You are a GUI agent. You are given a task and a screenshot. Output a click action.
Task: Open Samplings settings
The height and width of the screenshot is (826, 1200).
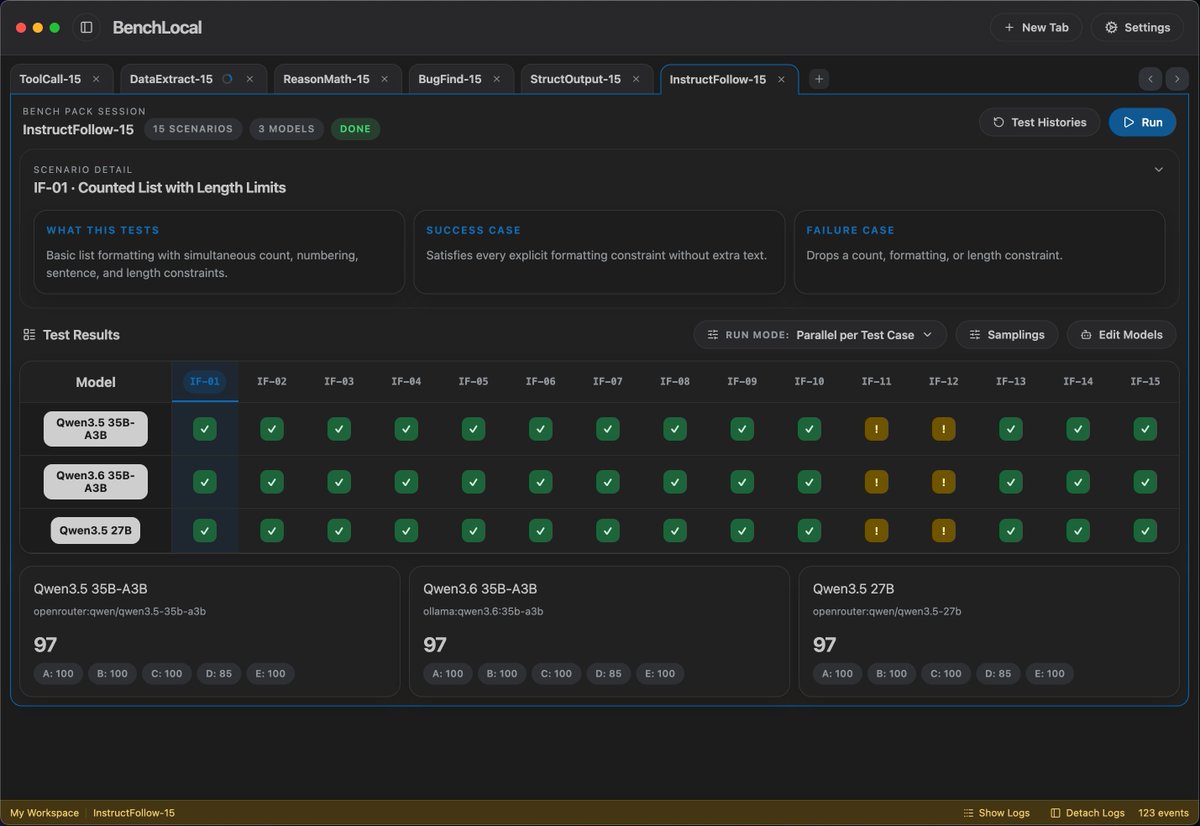[x=1007, y=335]
